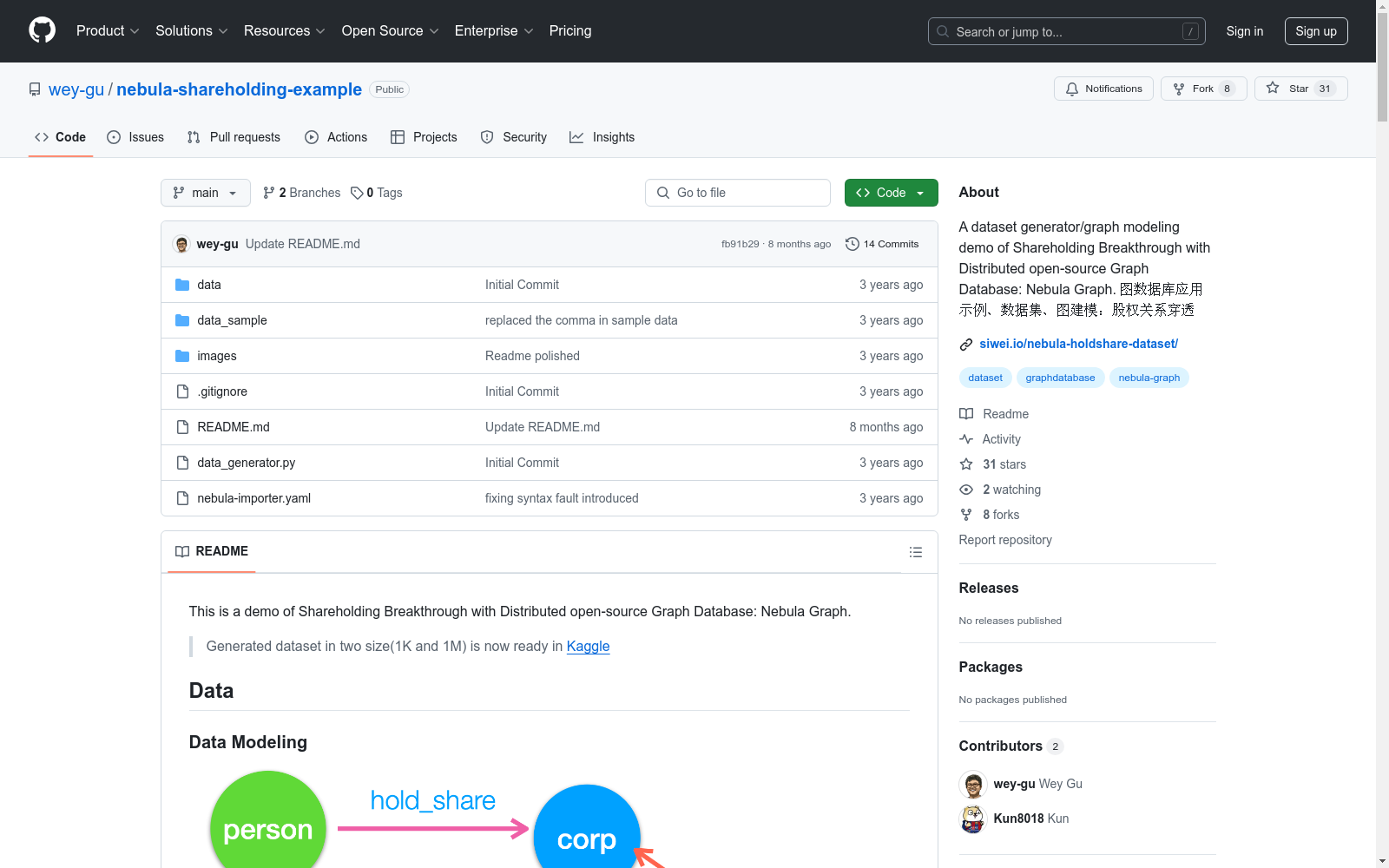The width and height of the screenshot is (1389, 868).
Task: Click the fork icon beside 8 forks
Action: pyautogui.click(x=966, y=515)
